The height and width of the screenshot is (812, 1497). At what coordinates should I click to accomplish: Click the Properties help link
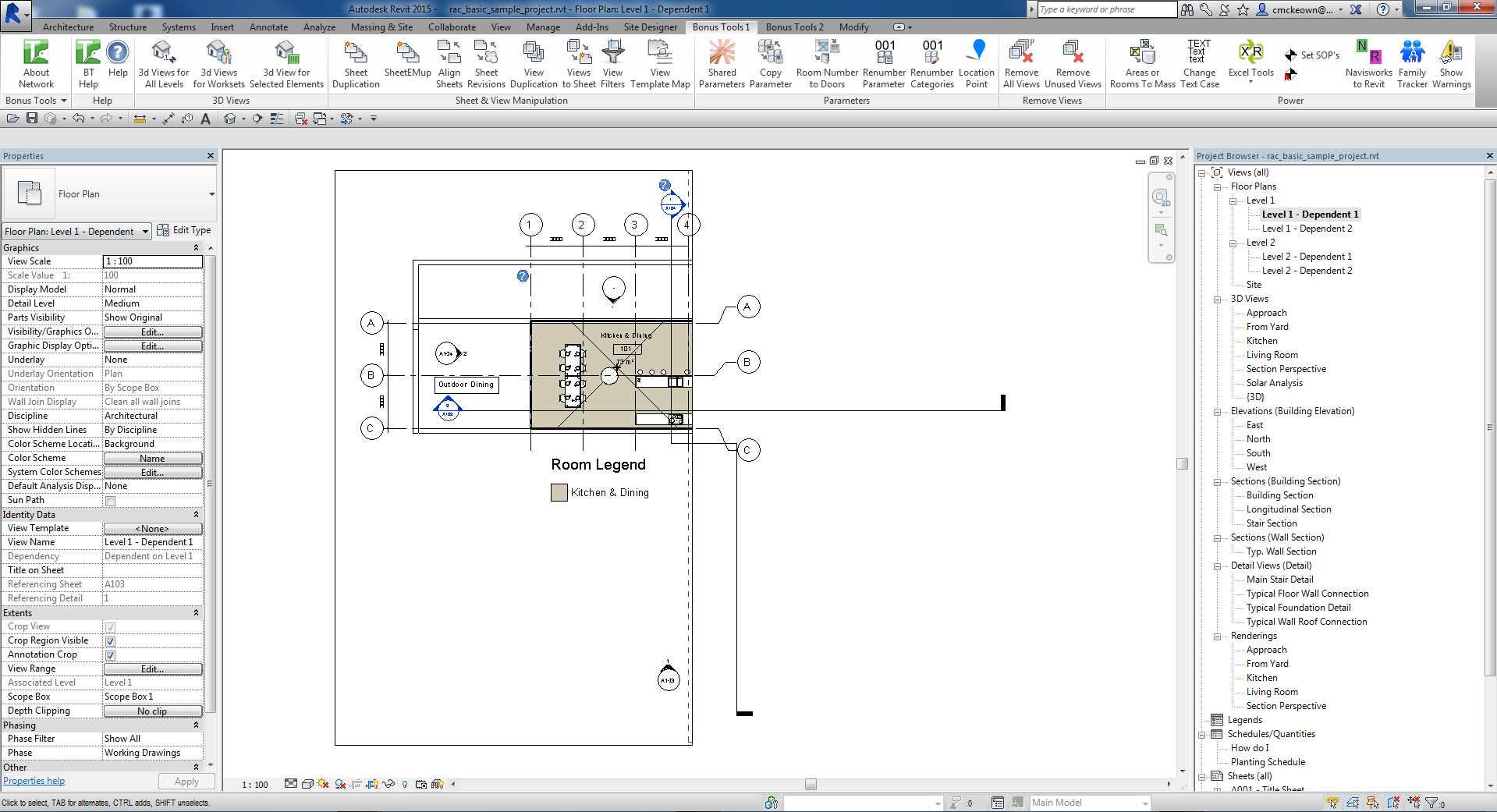(x=34, y=781)
